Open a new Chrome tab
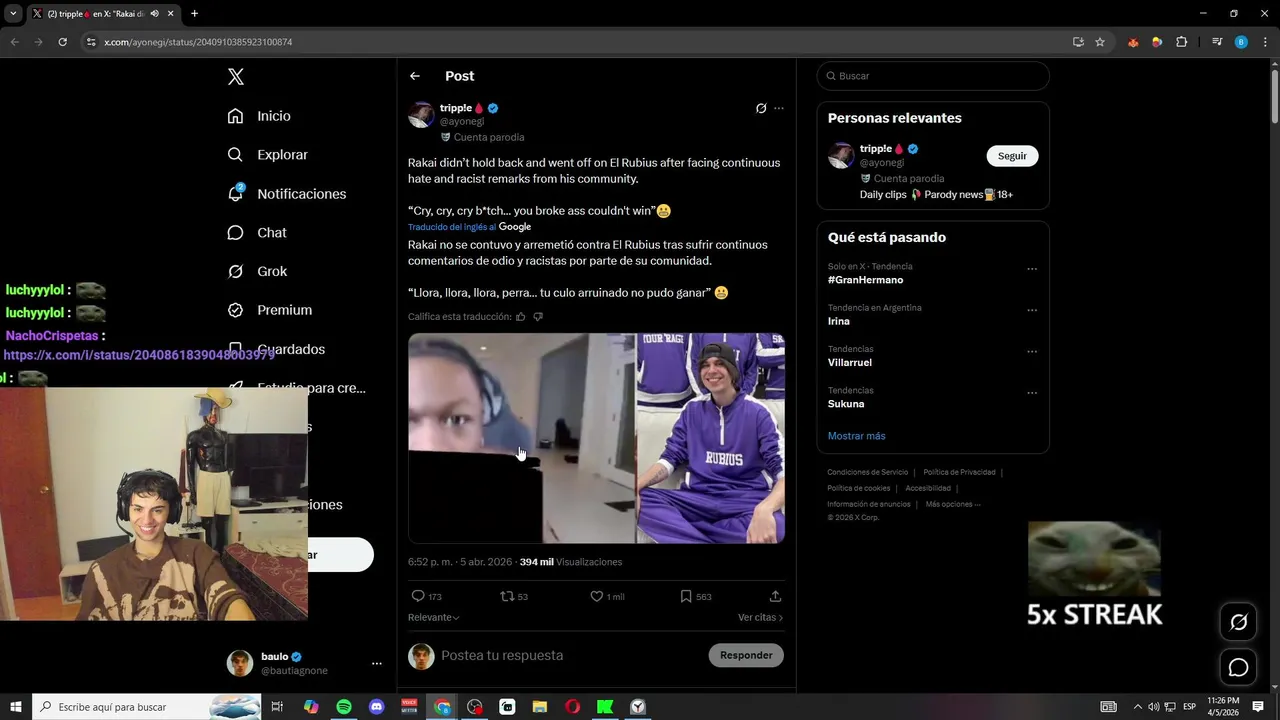 pos(194,13)
